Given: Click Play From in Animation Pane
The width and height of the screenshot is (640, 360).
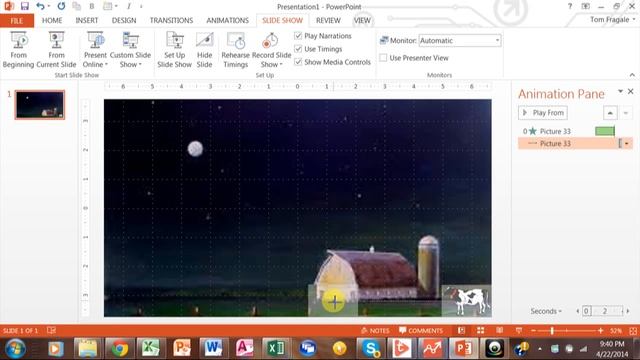Looking at the screenshot, I should pos(543,113).
